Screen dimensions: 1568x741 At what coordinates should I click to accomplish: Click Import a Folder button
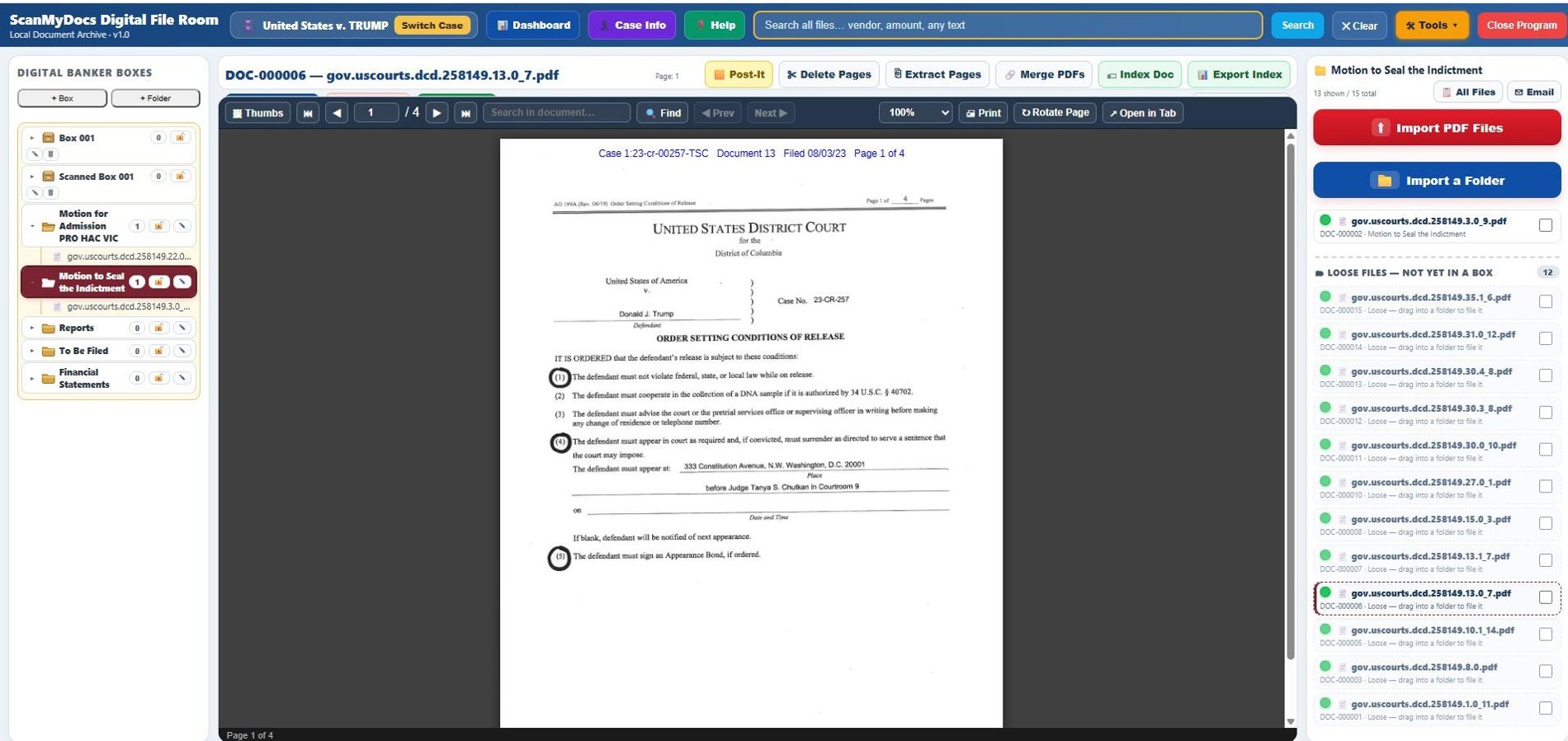click(x=1437, y=181)
